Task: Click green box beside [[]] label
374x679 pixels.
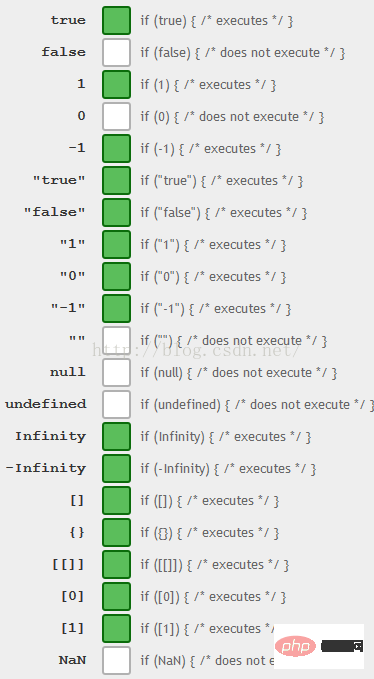Action: tap(116, 565)
